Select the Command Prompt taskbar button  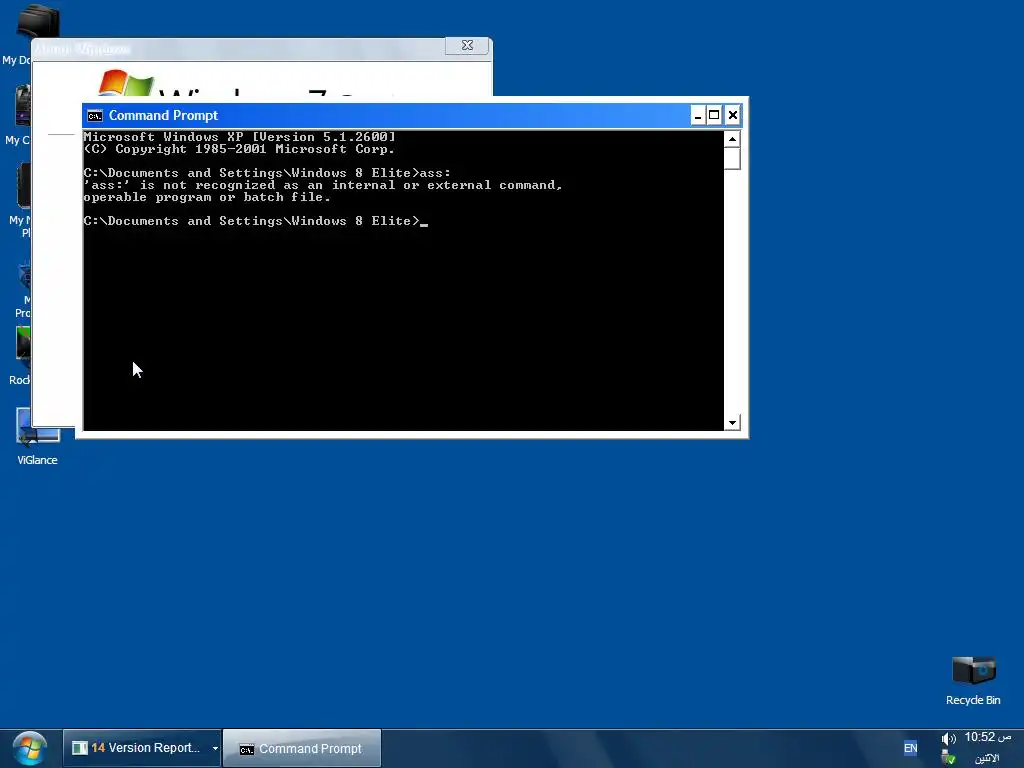coord(302,748)
